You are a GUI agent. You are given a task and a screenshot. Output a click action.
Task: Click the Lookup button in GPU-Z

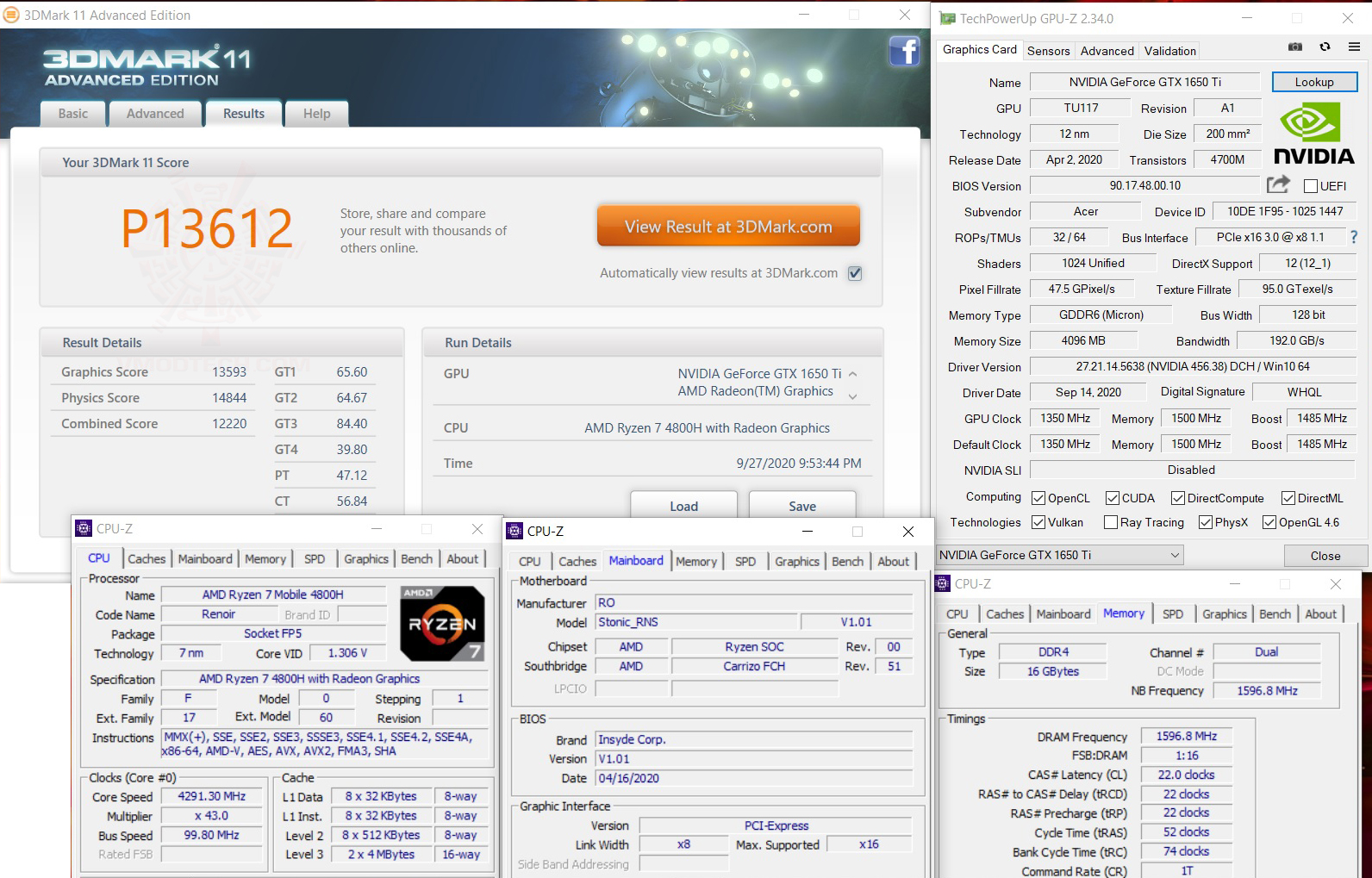point(1314,82)
